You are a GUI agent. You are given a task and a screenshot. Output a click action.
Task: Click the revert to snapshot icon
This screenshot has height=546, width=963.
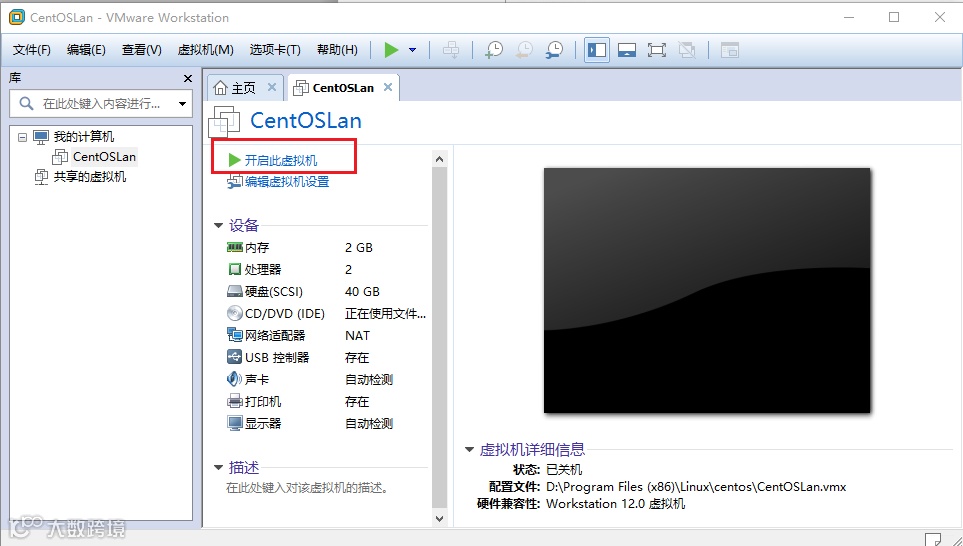pyautogui.click(x=524, y=50)
